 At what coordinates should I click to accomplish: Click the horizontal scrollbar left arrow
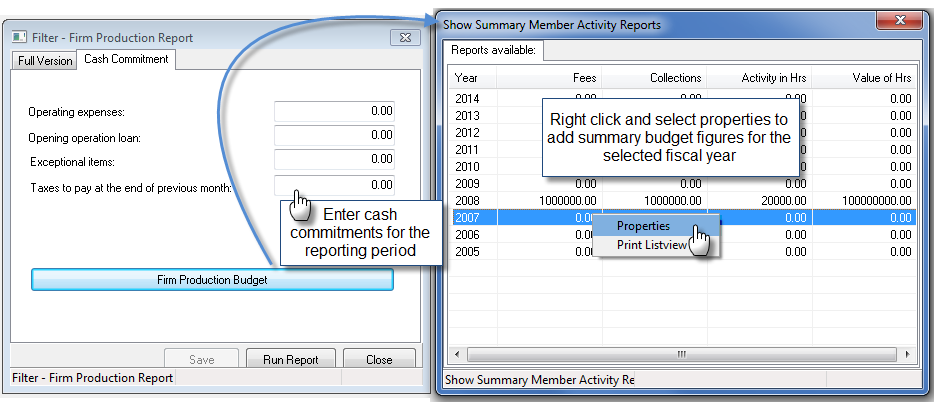pyautogui.click(x=457, y=354)
